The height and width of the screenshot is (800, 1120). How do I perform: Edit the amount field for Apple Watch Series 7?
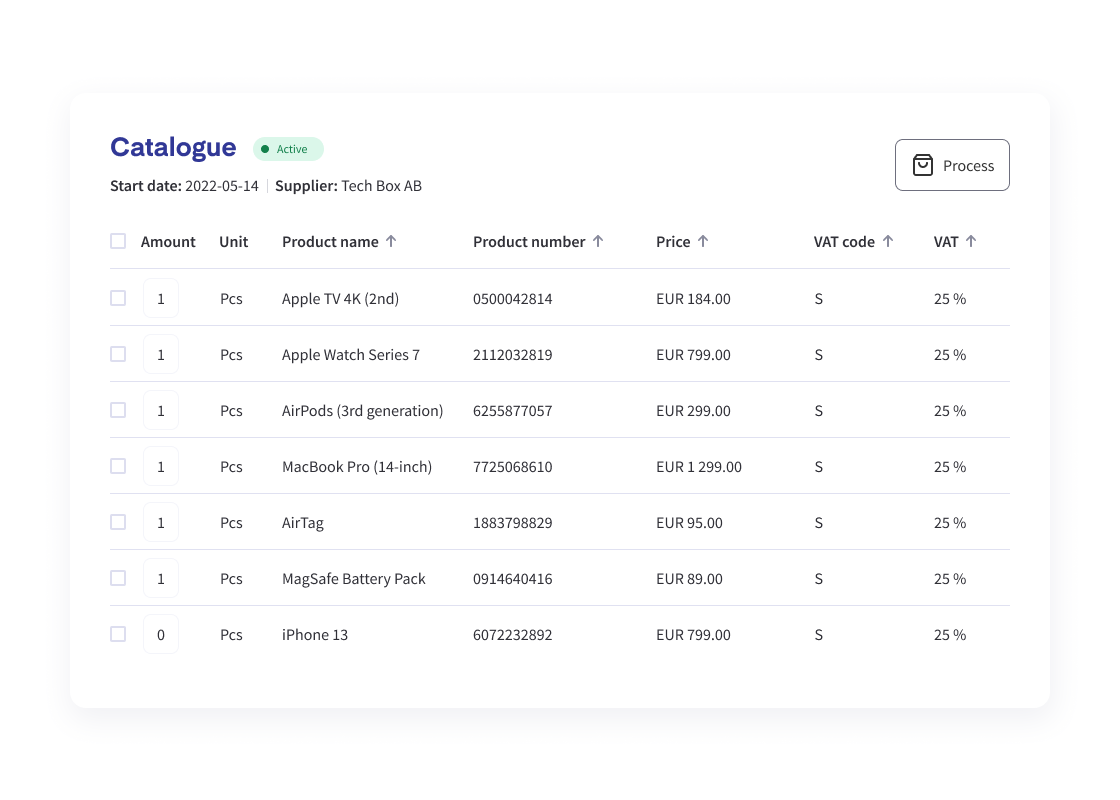point(161,354)
